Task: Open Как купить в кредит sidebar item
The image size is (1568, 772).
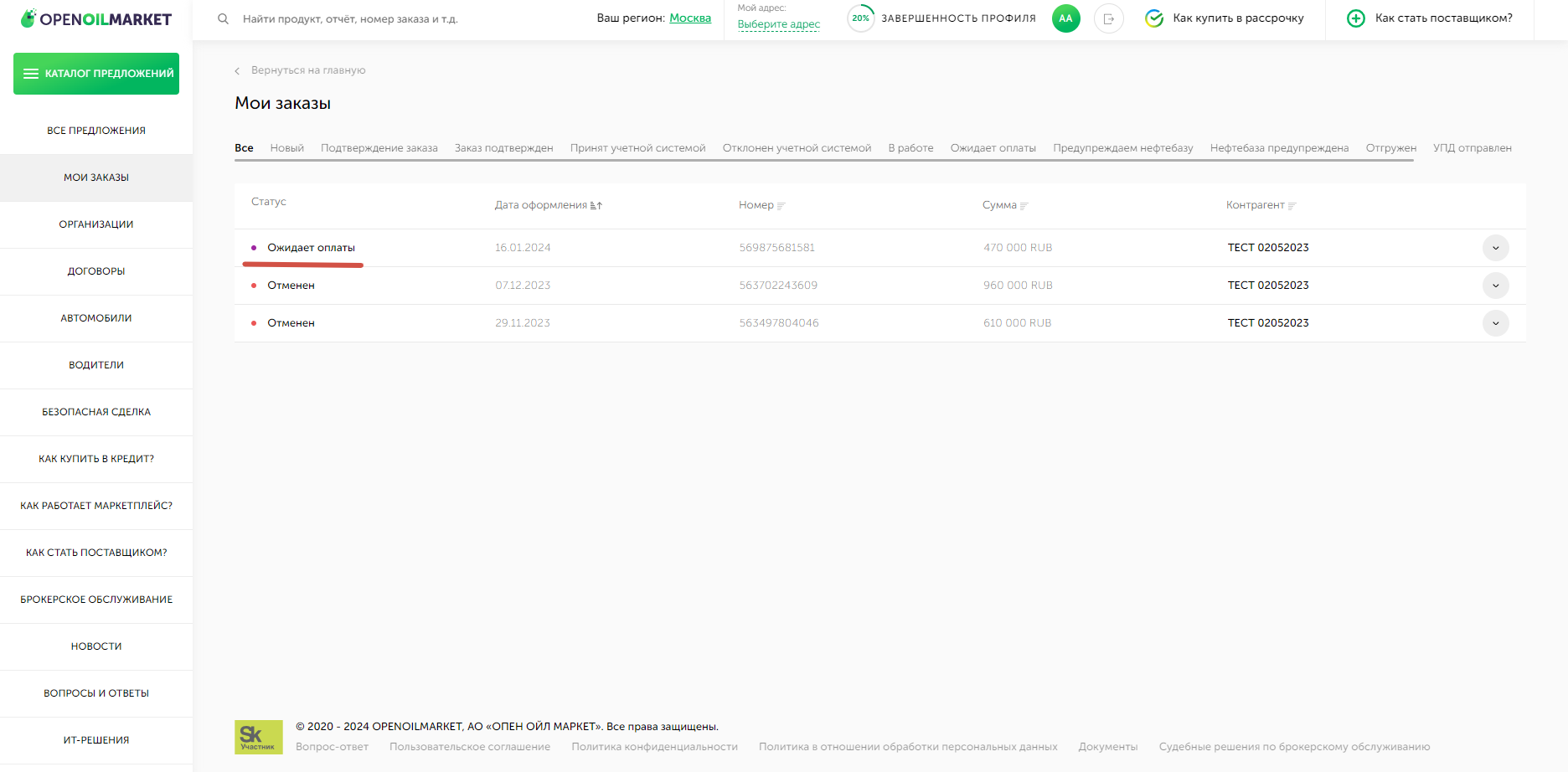Action: coord(96,459)
